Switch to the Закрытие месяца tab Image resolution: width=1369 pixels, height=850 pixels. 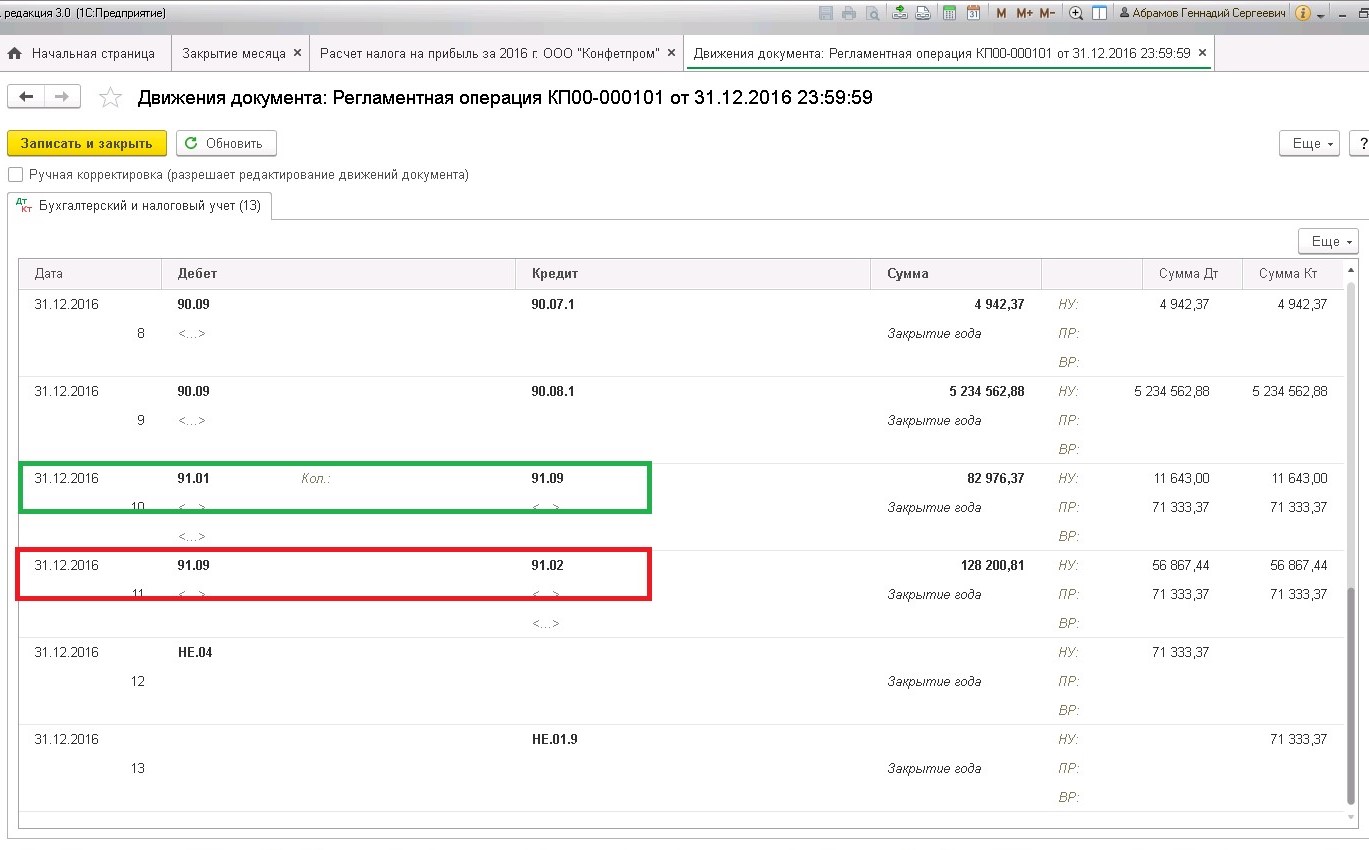[233, 53]
